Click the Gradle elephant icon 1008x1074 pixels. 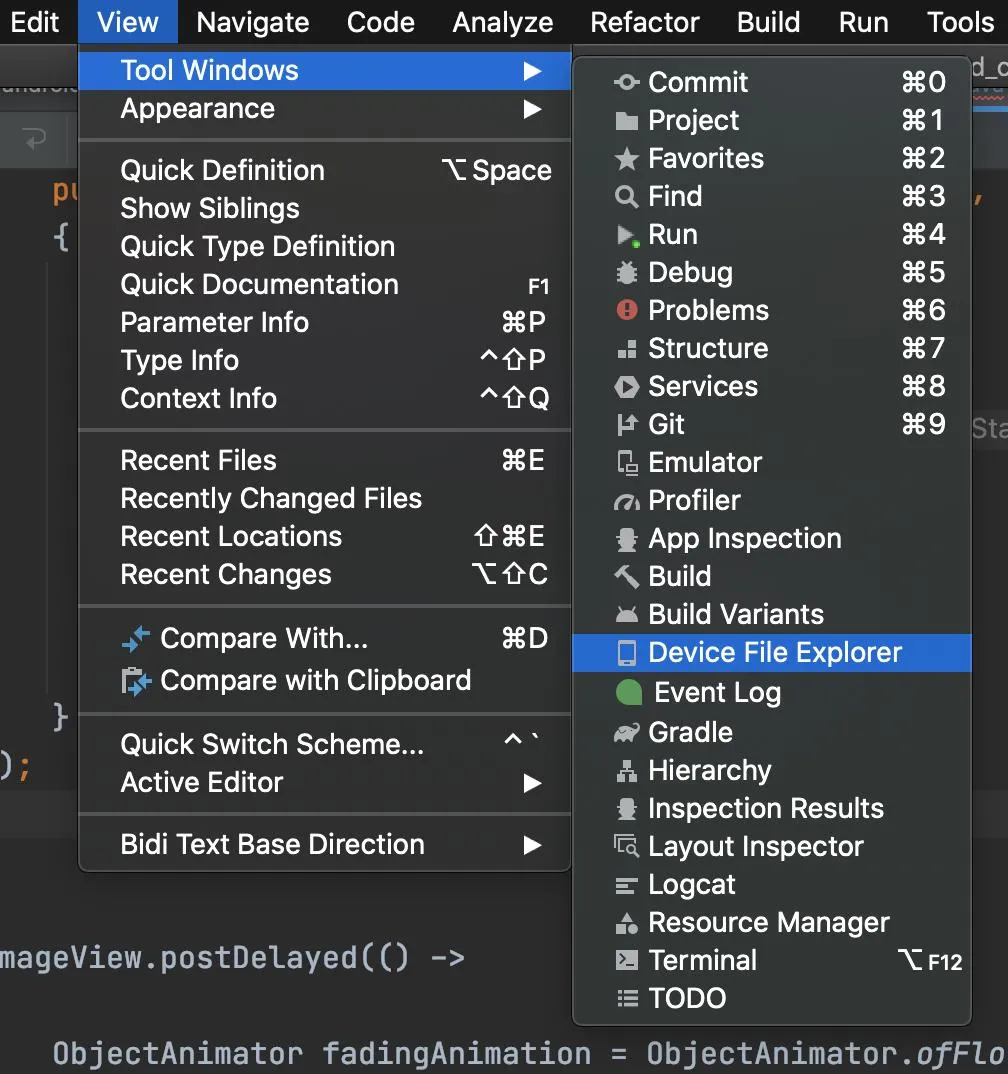point(627,733)
